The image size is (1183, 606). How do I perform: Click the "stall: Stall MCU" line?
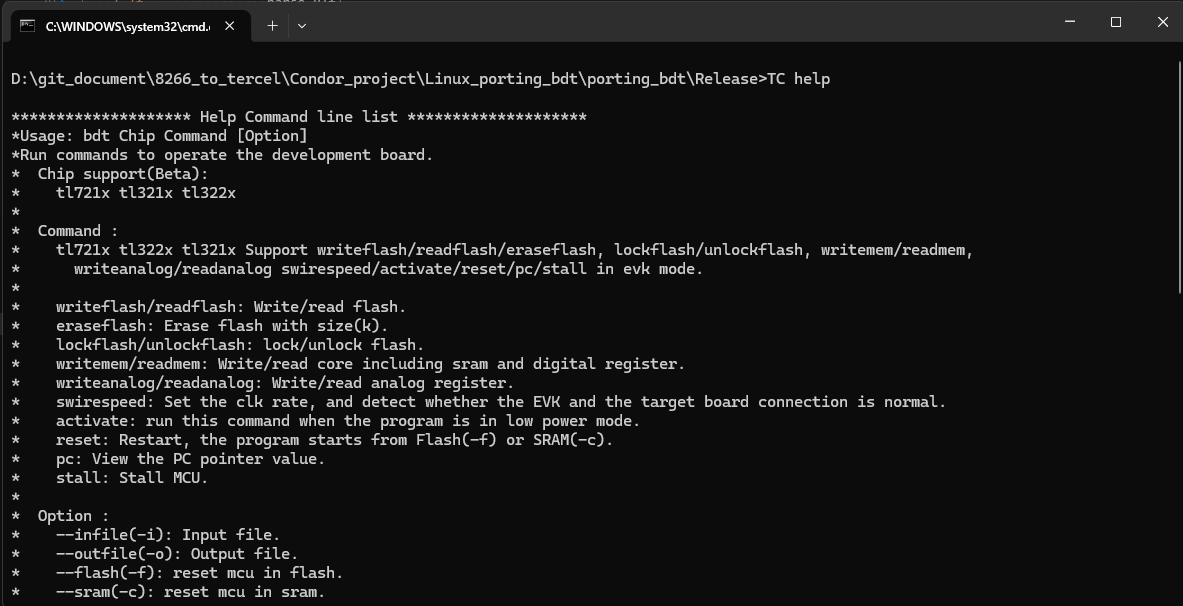pos(132,478)
